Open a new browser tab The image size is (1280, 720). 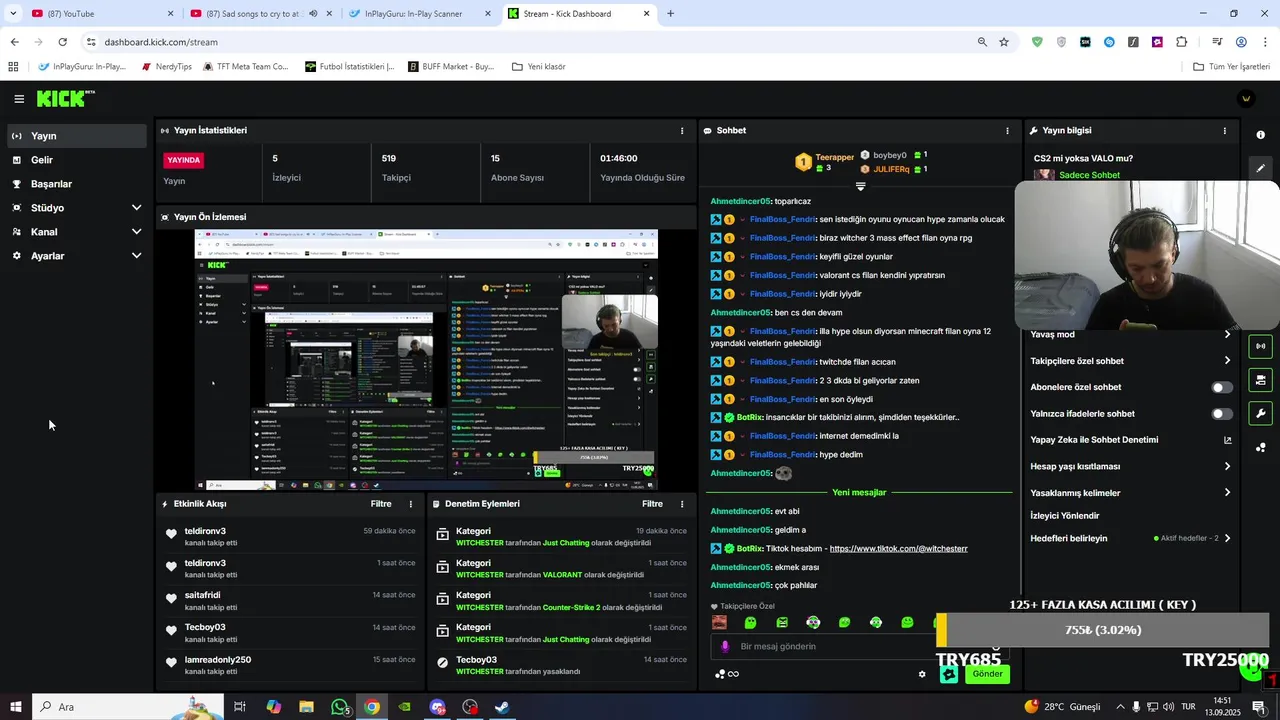(x=670, y=14)
